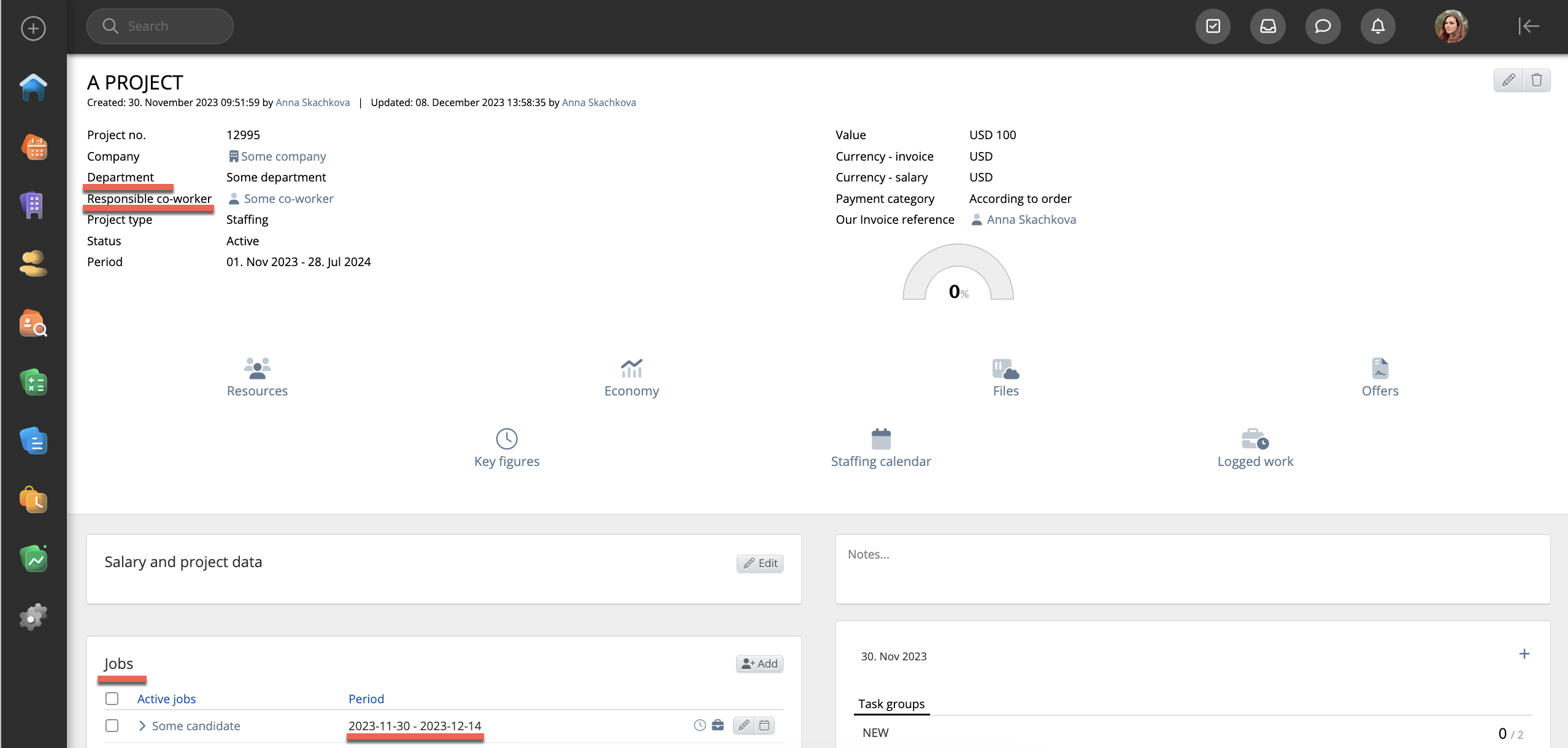This screenshot has width=1568, height=748.
Task: Open Logged work icon
Action: (x=1255, y=439)
